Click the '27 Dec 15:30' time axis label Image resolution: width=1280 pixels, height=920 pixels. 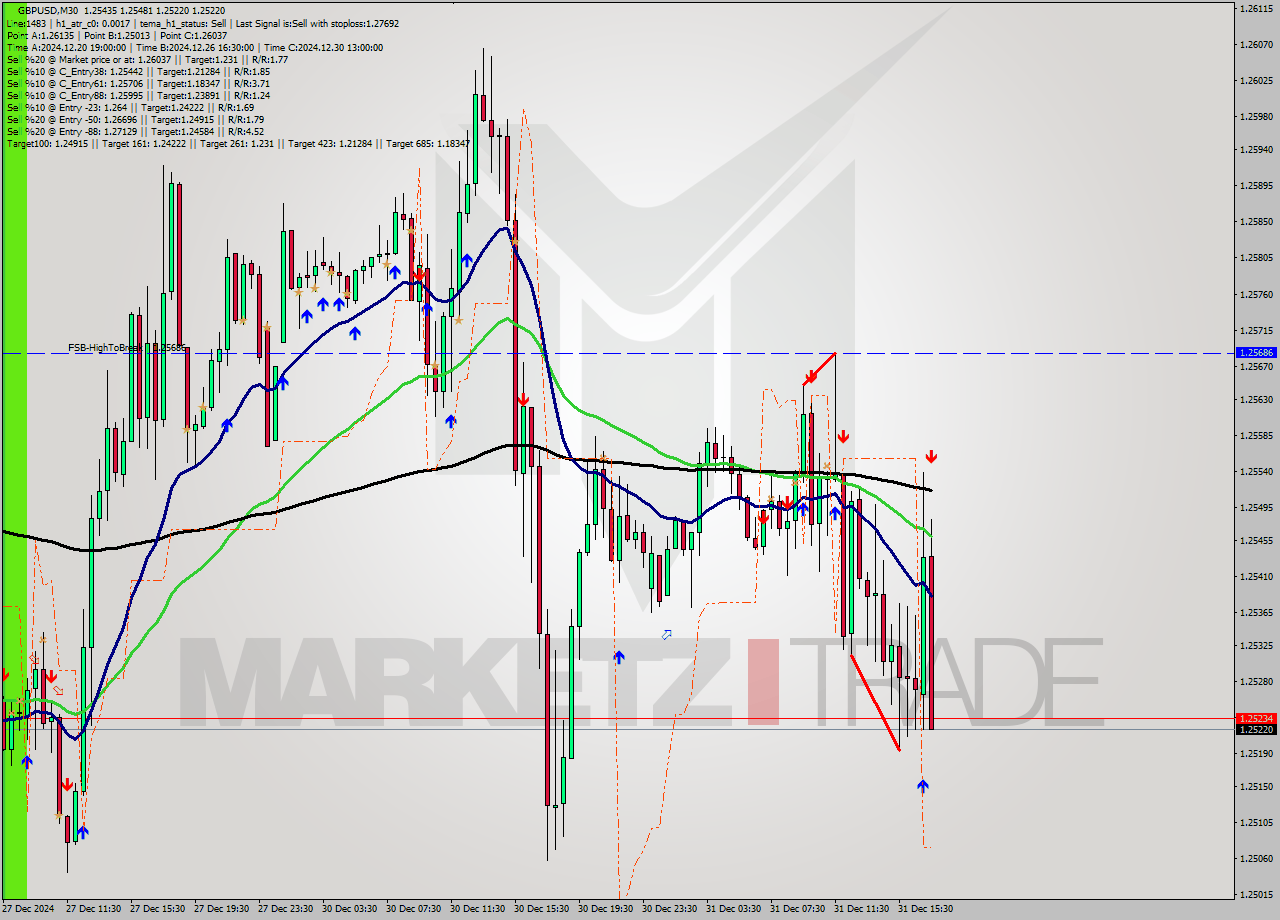click(x=157, y=909)
